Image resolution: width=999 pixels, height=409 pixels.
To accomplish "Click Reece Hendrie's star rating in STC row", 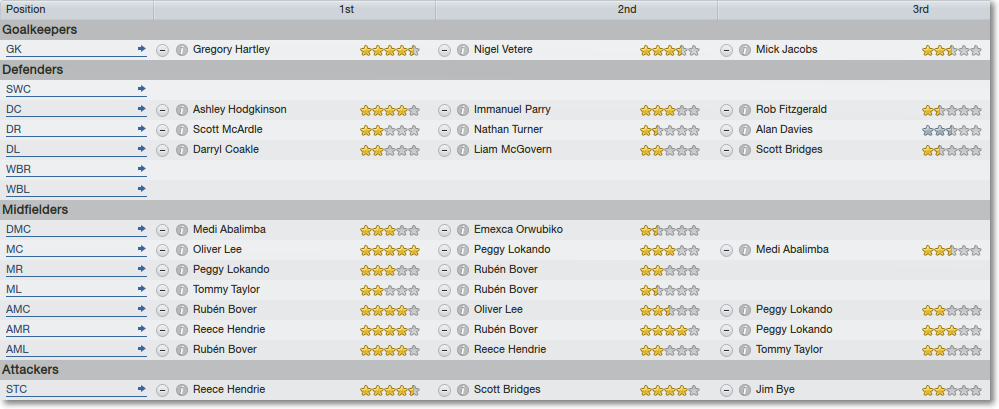I will 390,391.
